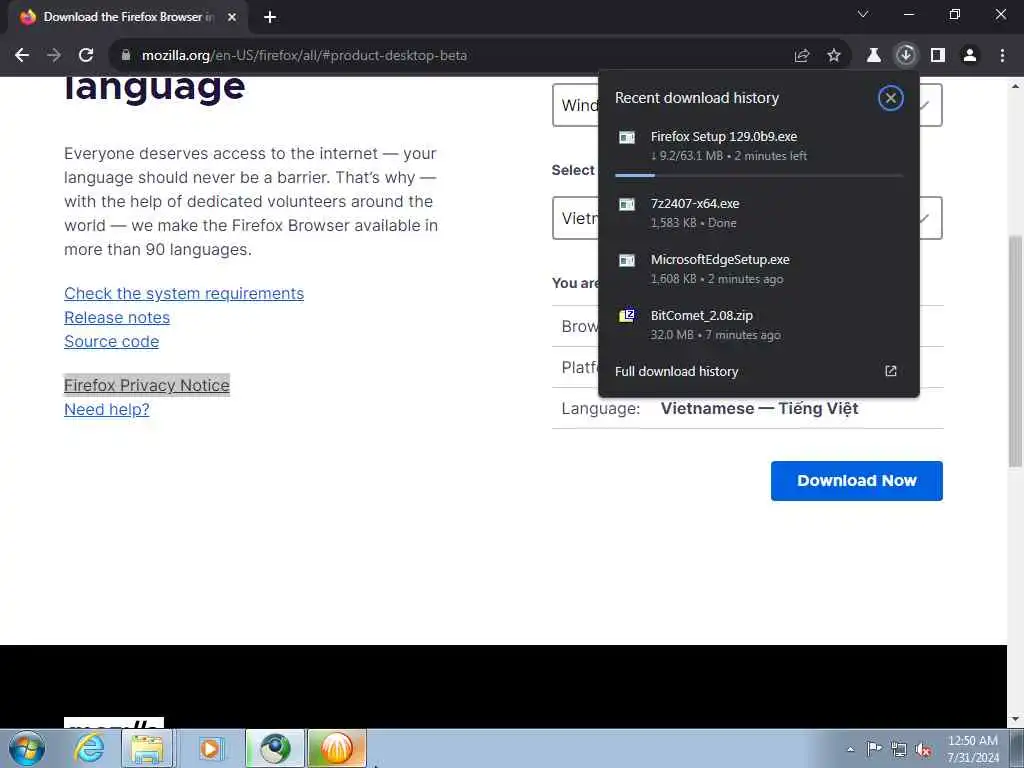Reload the Firefox download page
The height and width of the screenshot is (768, 1024).
pos(86,56)
